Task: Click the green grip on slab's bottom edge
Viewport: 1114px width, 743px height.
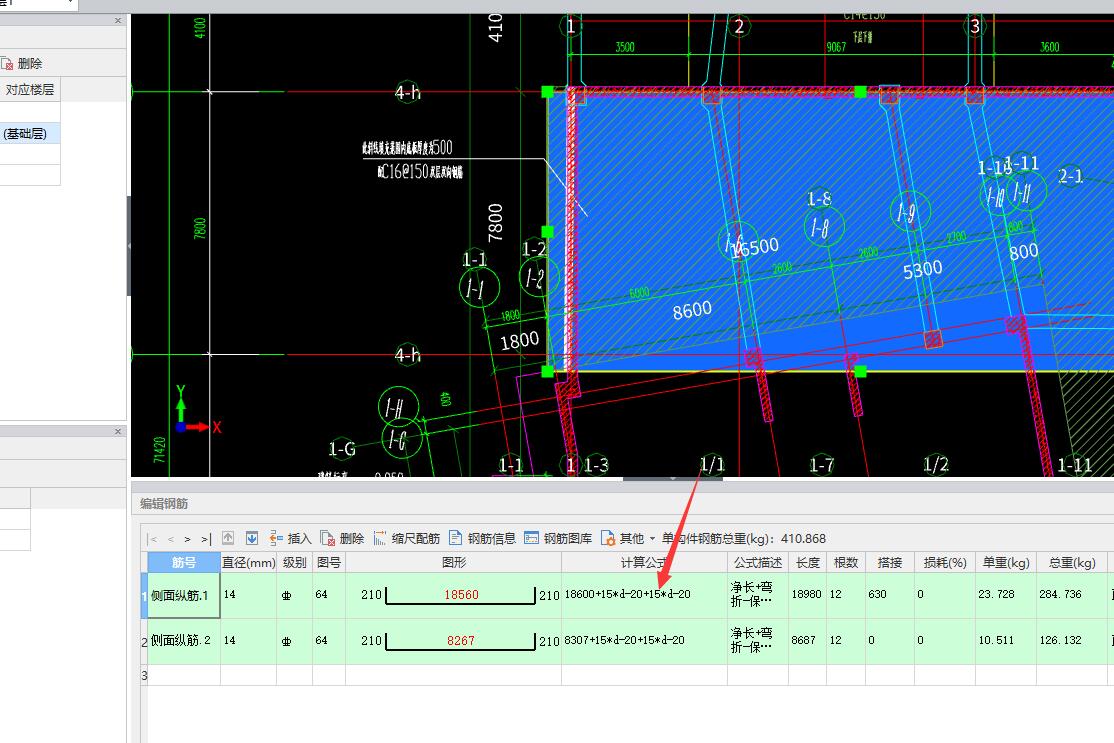Action: 860,371
